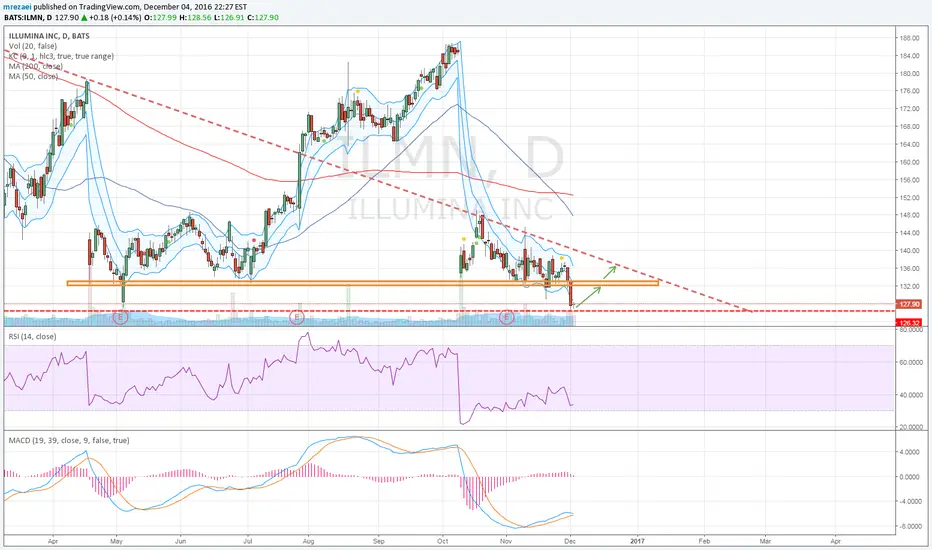Click the Jun label on time axis

(x=181, y=542)
